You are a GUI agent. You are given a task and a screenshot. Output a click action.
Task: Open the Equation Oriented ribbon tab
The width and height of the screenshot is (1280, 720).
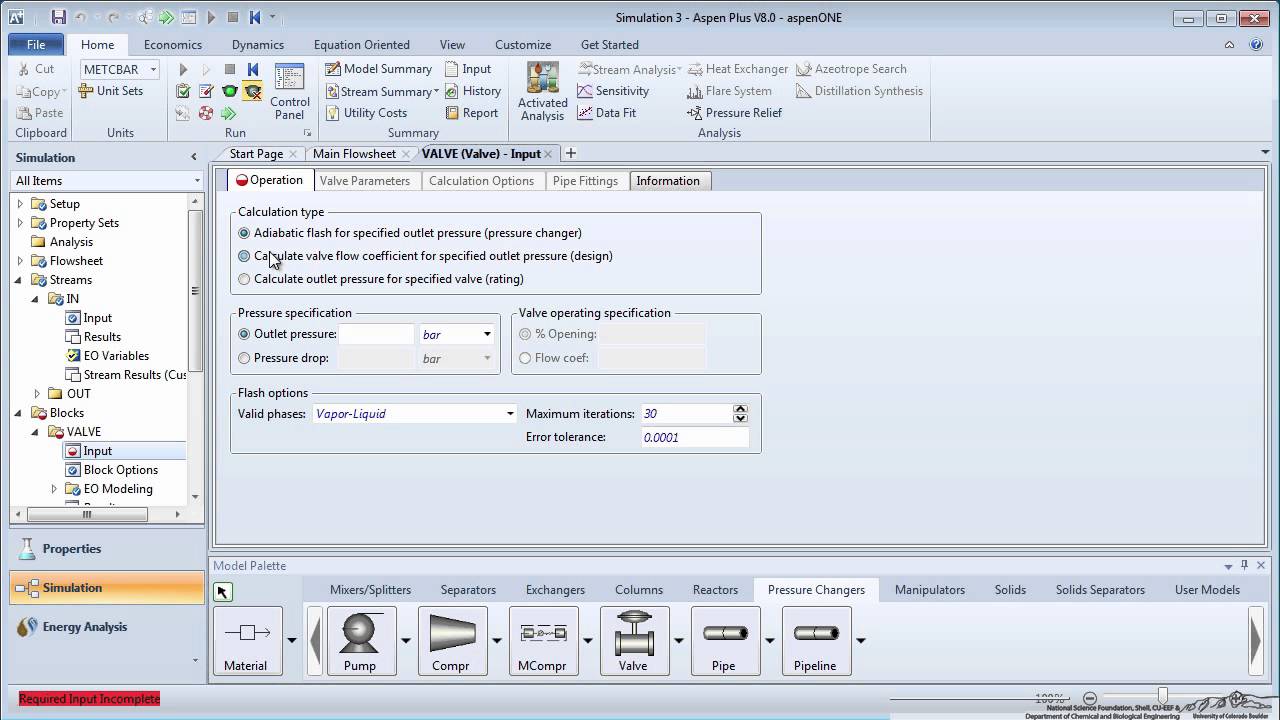click(x=362, y=45)
